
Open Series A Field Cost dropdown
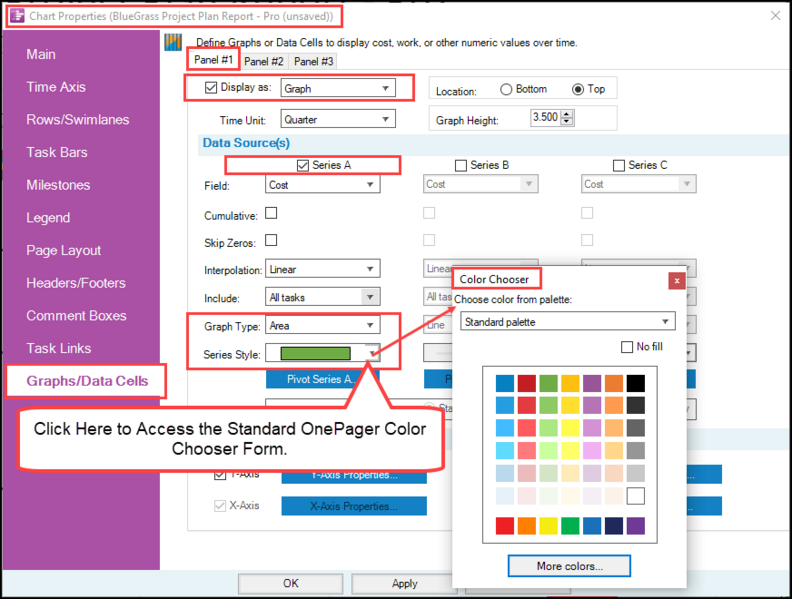[x=323, y=185]
